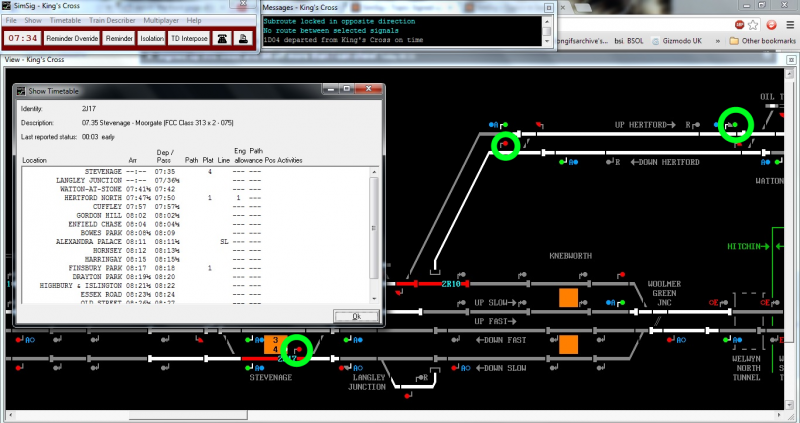Click the WELWYN NORTH TUNNEL label
This screenshot has height=423, width=800.
(x=746, y=368)
